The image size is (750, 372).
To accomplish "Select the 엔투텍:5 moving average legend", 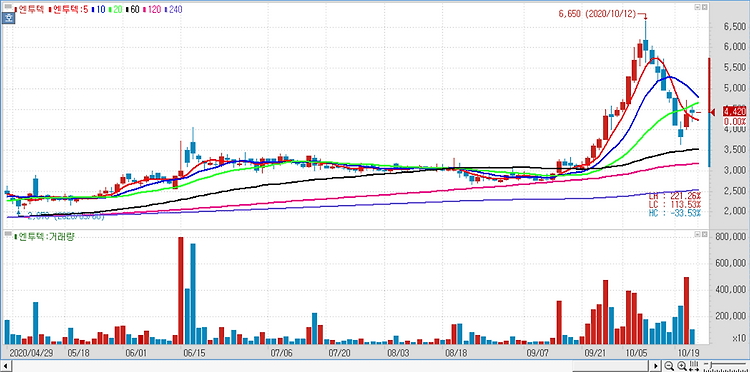I will click(68, 9).
